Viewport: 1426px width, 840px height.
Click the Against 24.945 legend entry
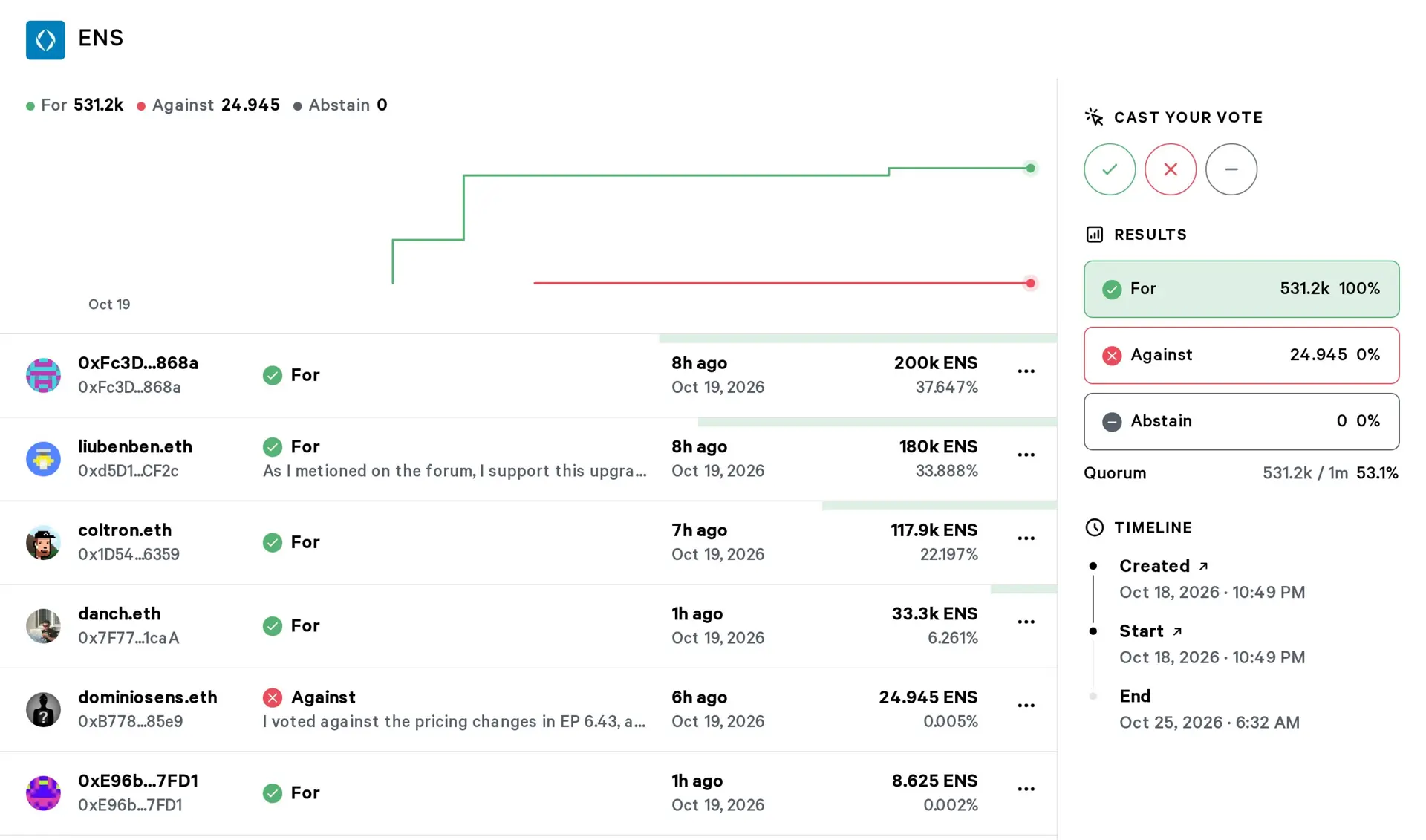coord(209,105)
